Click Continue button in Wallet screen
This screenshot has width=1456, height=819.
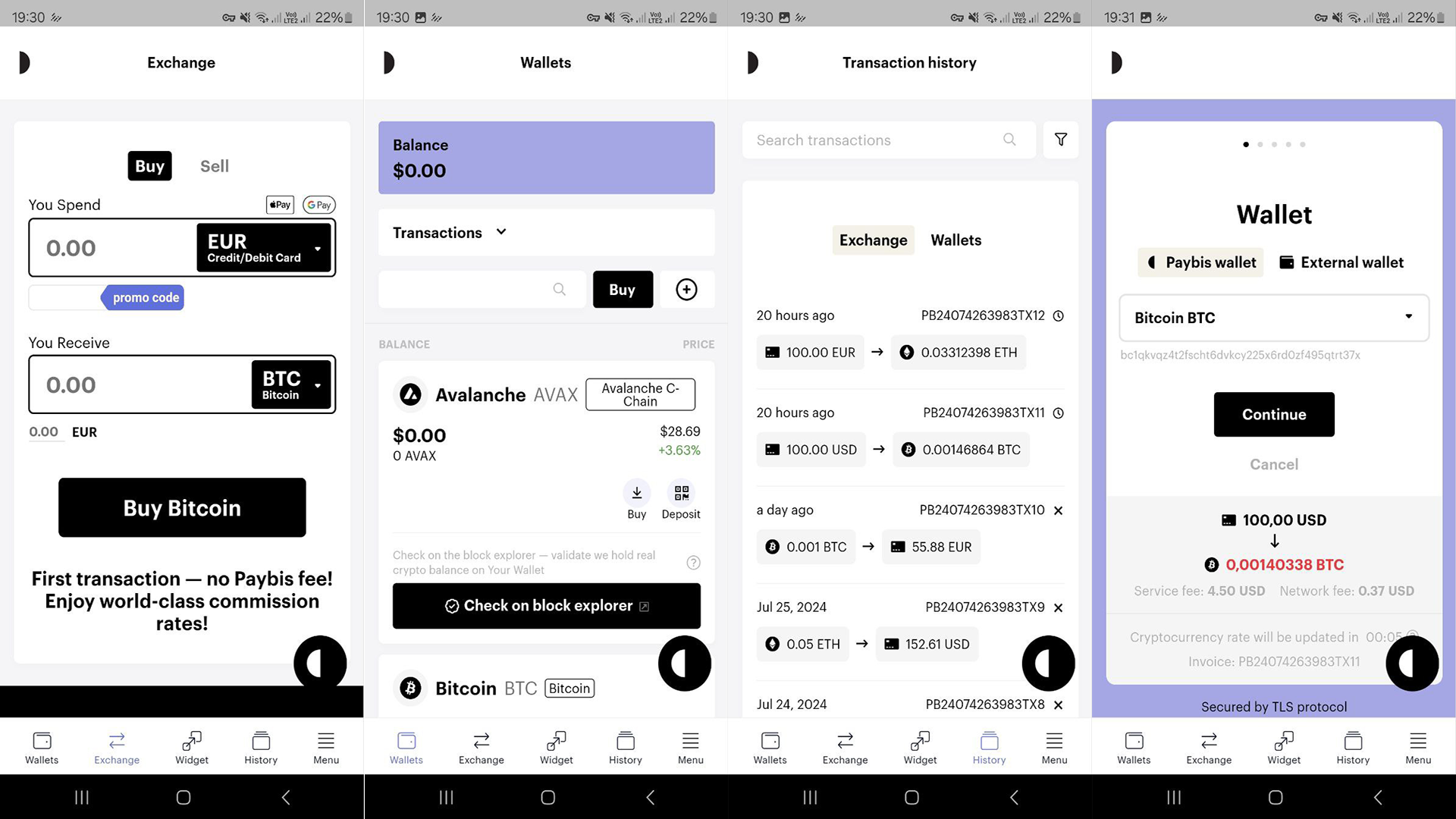[x=1273, y=414]
